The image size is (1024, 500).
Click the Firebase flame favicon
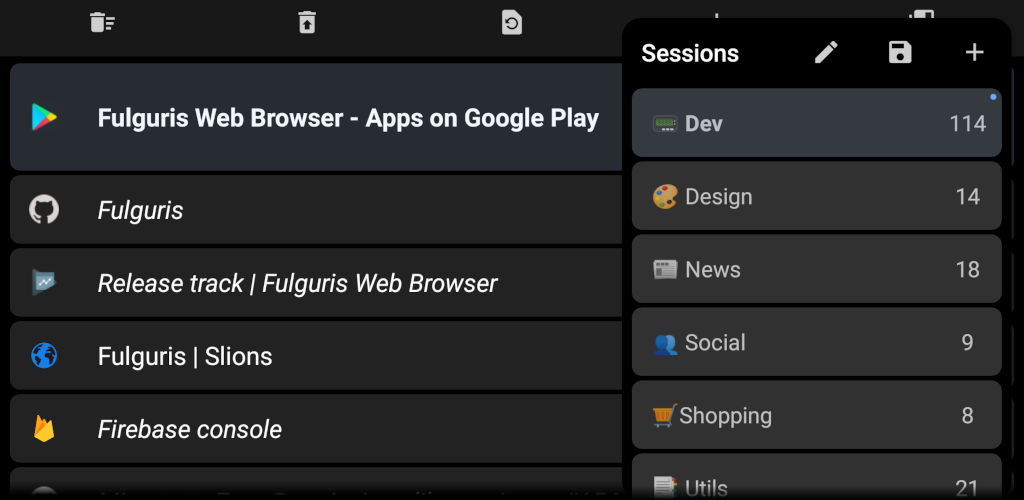pos(44,429)
